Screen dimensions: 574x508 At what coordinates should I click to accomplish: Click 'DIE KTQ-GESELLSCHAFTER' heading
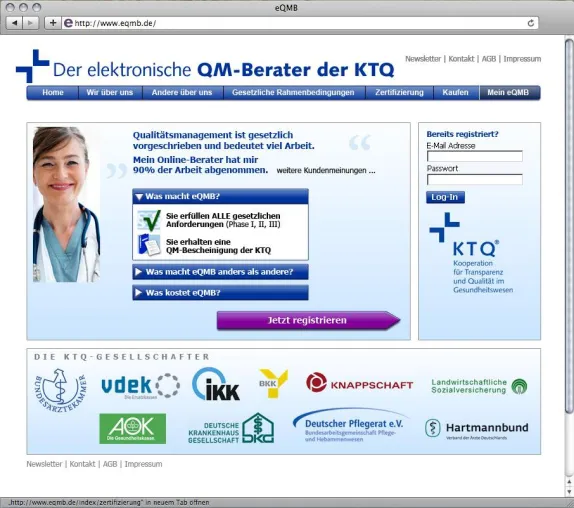click(122, 357)
